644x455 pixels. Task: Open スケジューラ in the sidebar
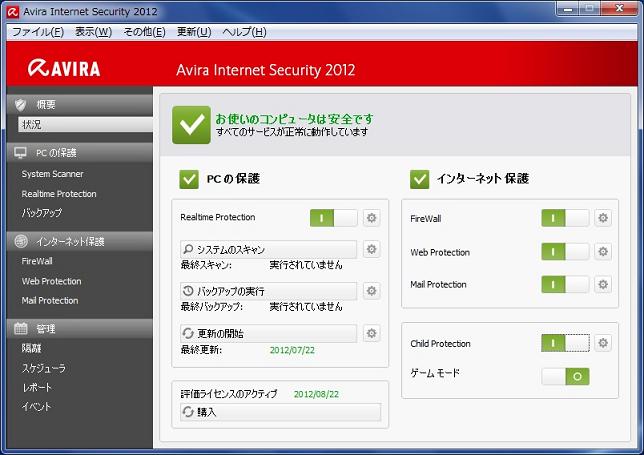coord(44,368)
